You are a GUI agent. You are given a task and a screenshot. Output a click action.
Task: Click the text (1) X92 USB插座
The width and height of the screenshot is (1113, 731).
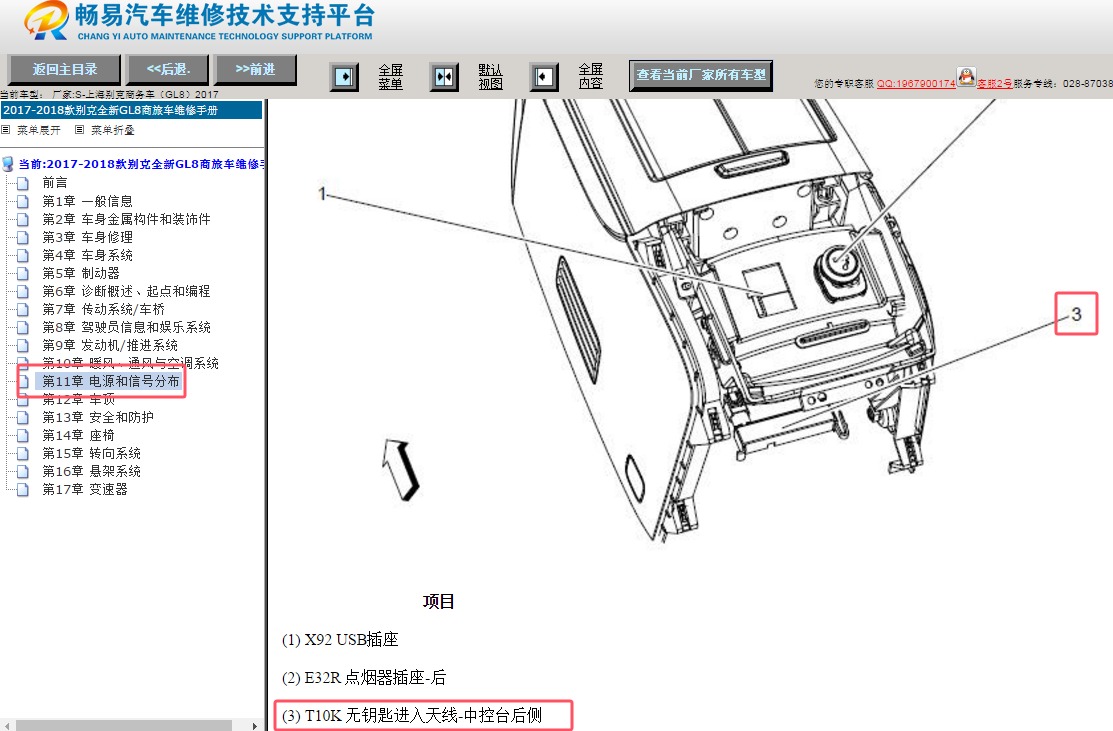340,639
